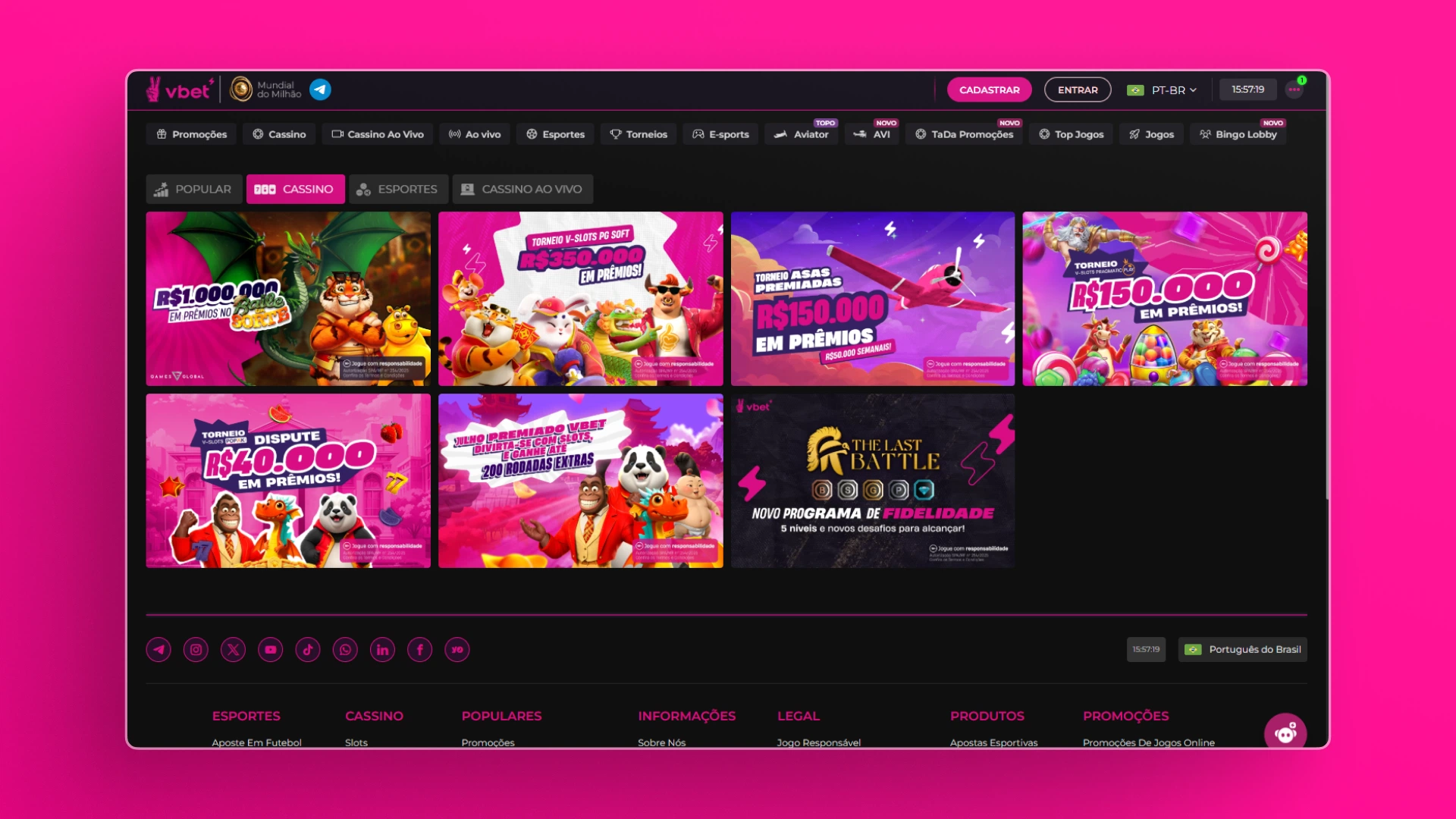Image resolution: width=1456 pixels, height=819 pixels.
Task: Click the Apostas Esportivas footer link
Action: pos(993,742)
